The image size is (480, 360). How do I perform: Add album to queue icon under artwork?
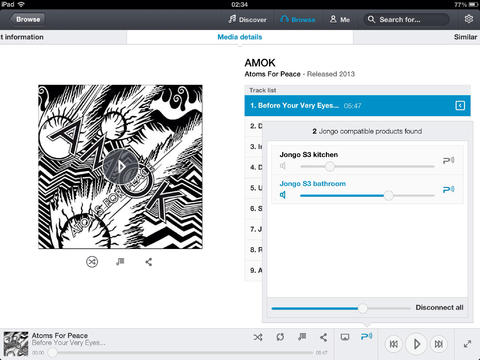120,262
